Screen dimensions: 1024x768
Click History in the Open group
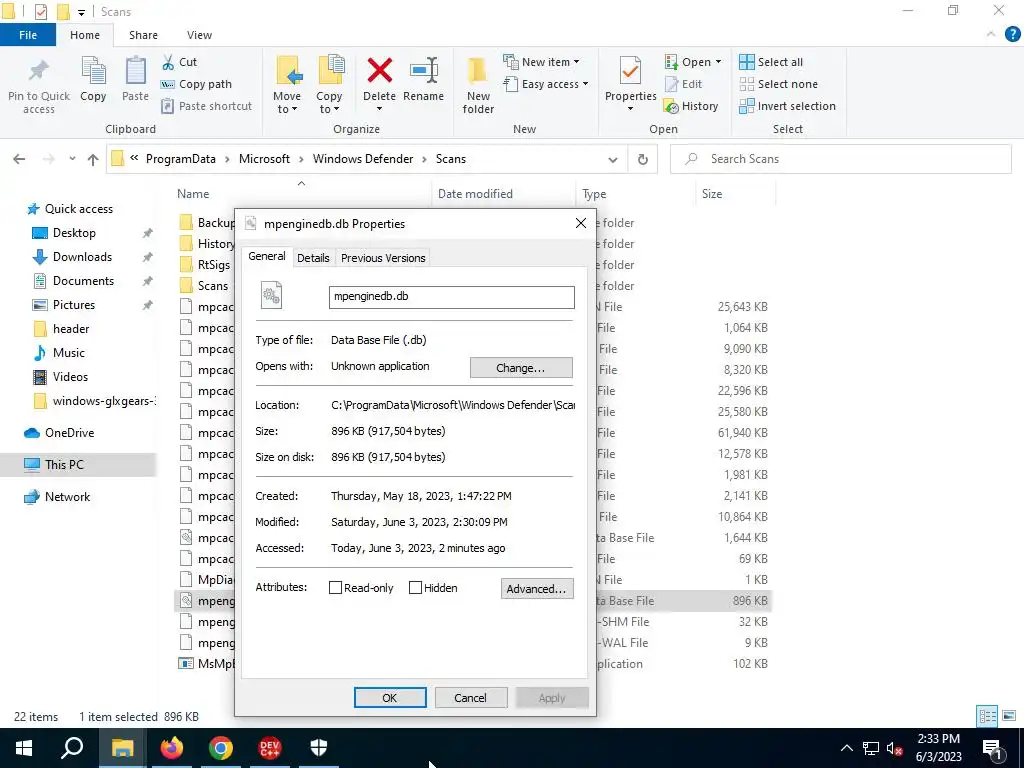(x=691, y=106)
